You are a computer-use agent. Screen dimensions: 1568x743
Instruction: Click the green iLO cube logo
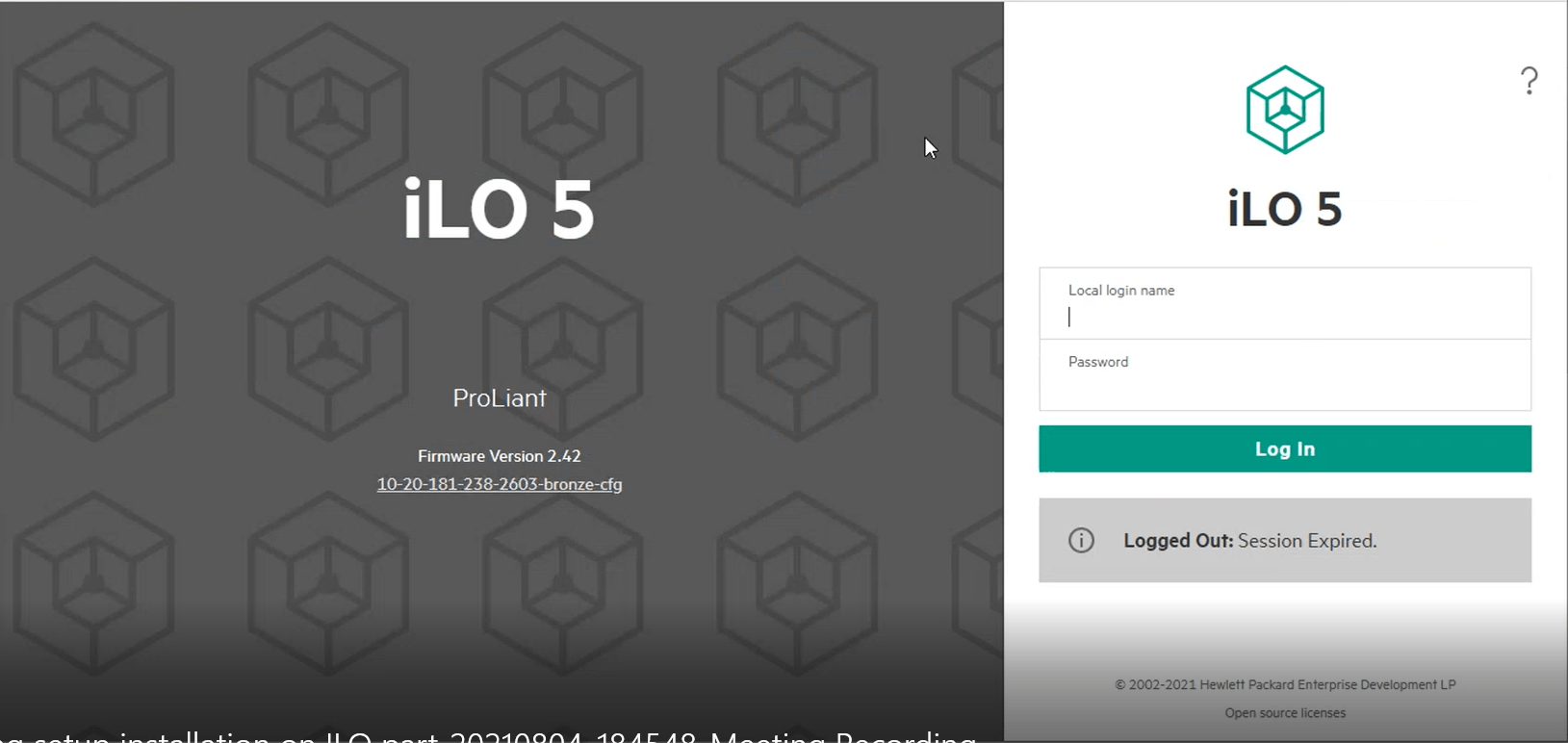(1285, 110)
